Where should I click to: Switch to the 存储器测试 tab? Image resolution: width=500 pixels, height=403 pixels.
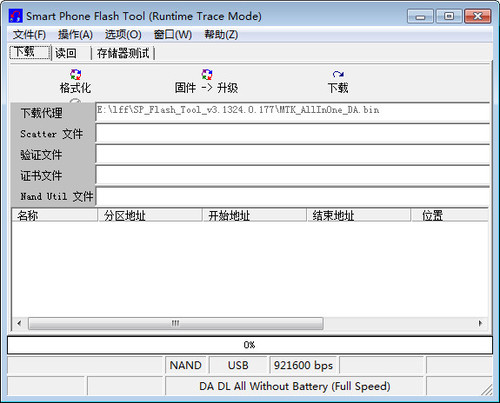click(123, 53)
